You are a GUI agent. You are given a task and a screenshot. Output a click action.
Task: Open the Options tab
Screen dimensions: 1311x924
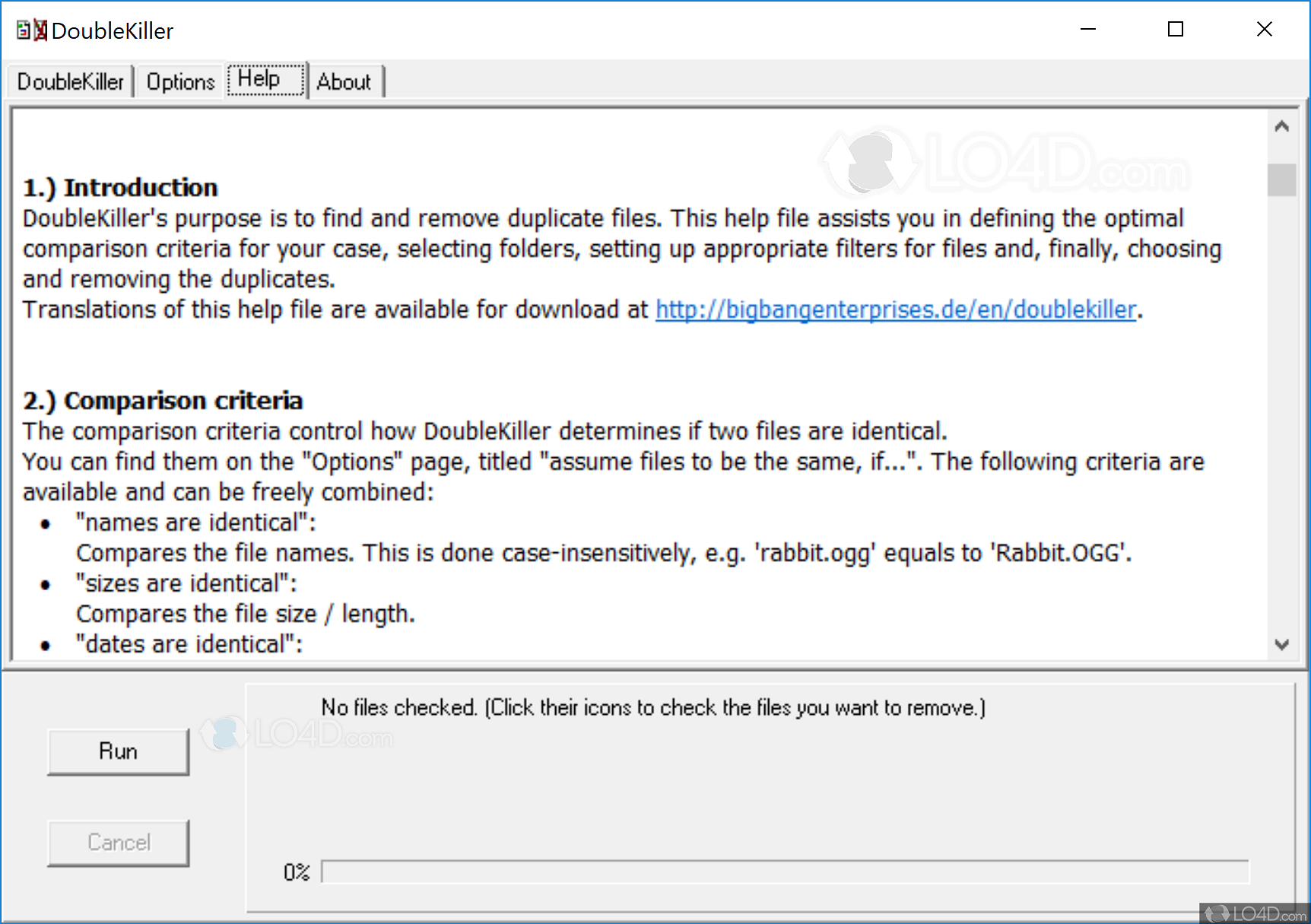click(180, 81)
